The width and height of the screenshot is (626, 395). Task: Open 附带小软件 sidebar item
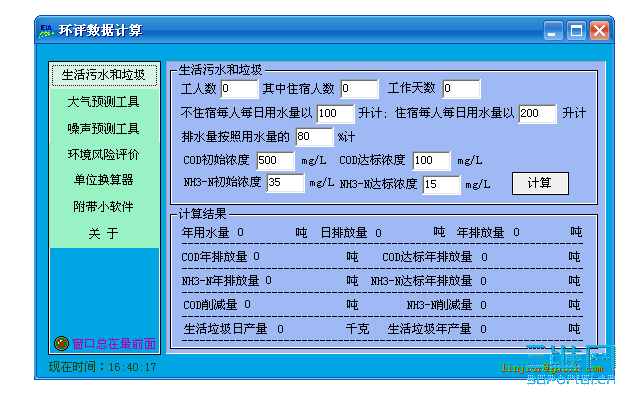(104, 207)
